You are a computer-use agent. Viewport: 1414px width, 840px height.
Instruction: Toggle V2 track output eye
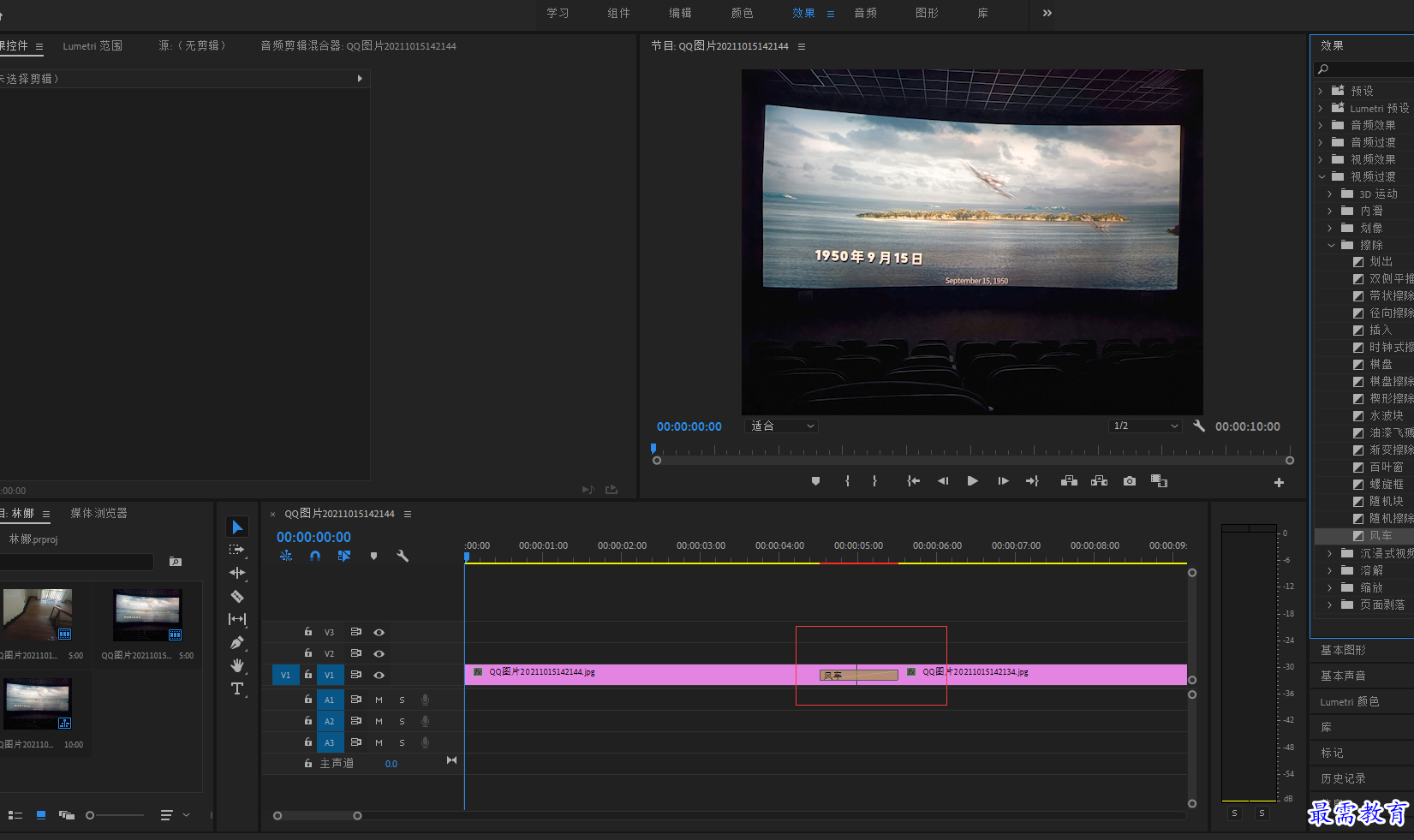[x=379, y=653]
